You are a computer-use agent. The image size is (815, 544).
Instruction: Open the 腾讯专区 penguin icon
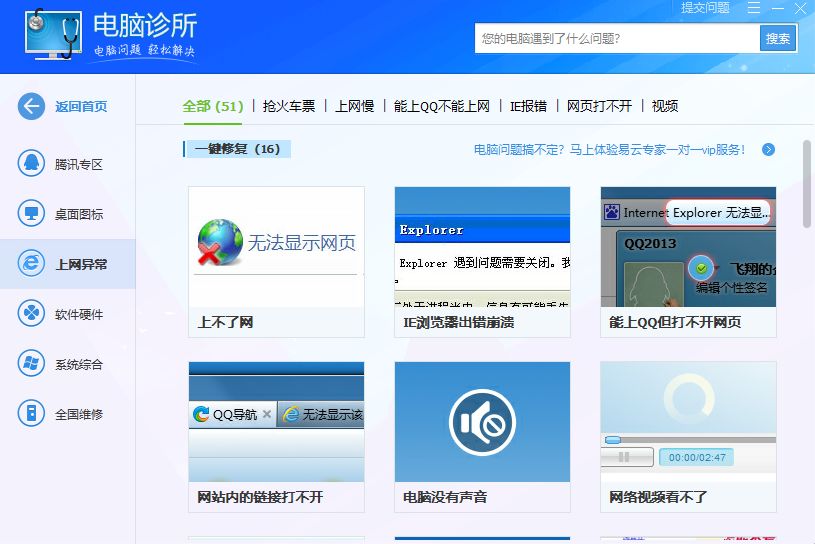point(31,164)
